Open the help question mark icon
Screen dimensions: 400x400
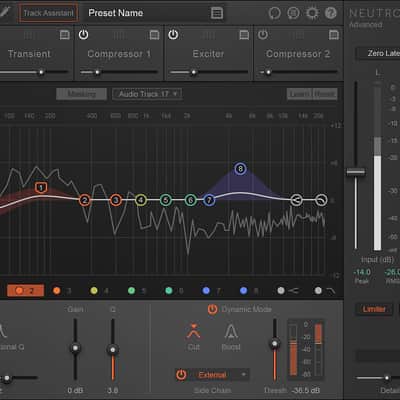(x=331, y=13)
